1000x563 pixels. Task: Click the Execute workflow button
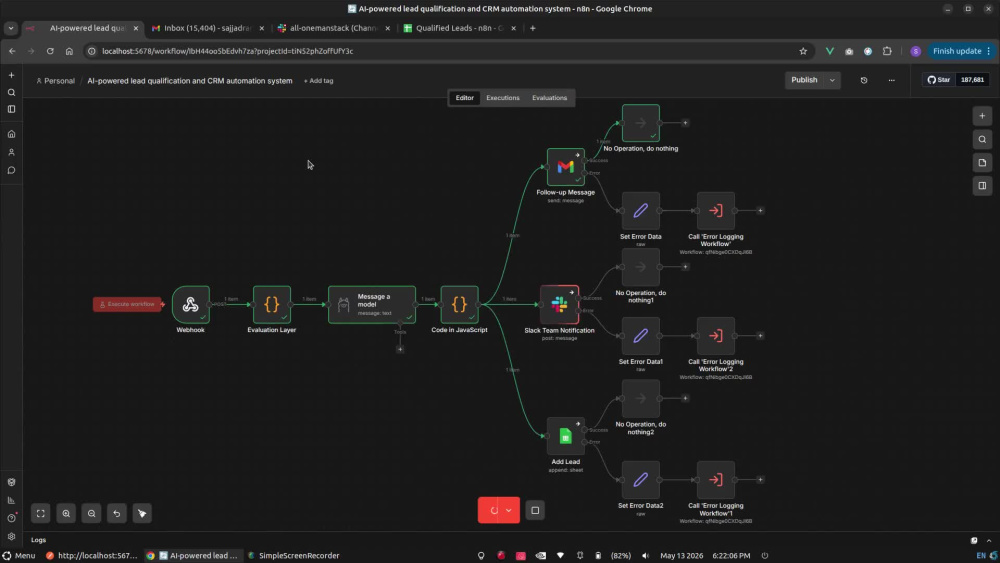coord(128,304)
